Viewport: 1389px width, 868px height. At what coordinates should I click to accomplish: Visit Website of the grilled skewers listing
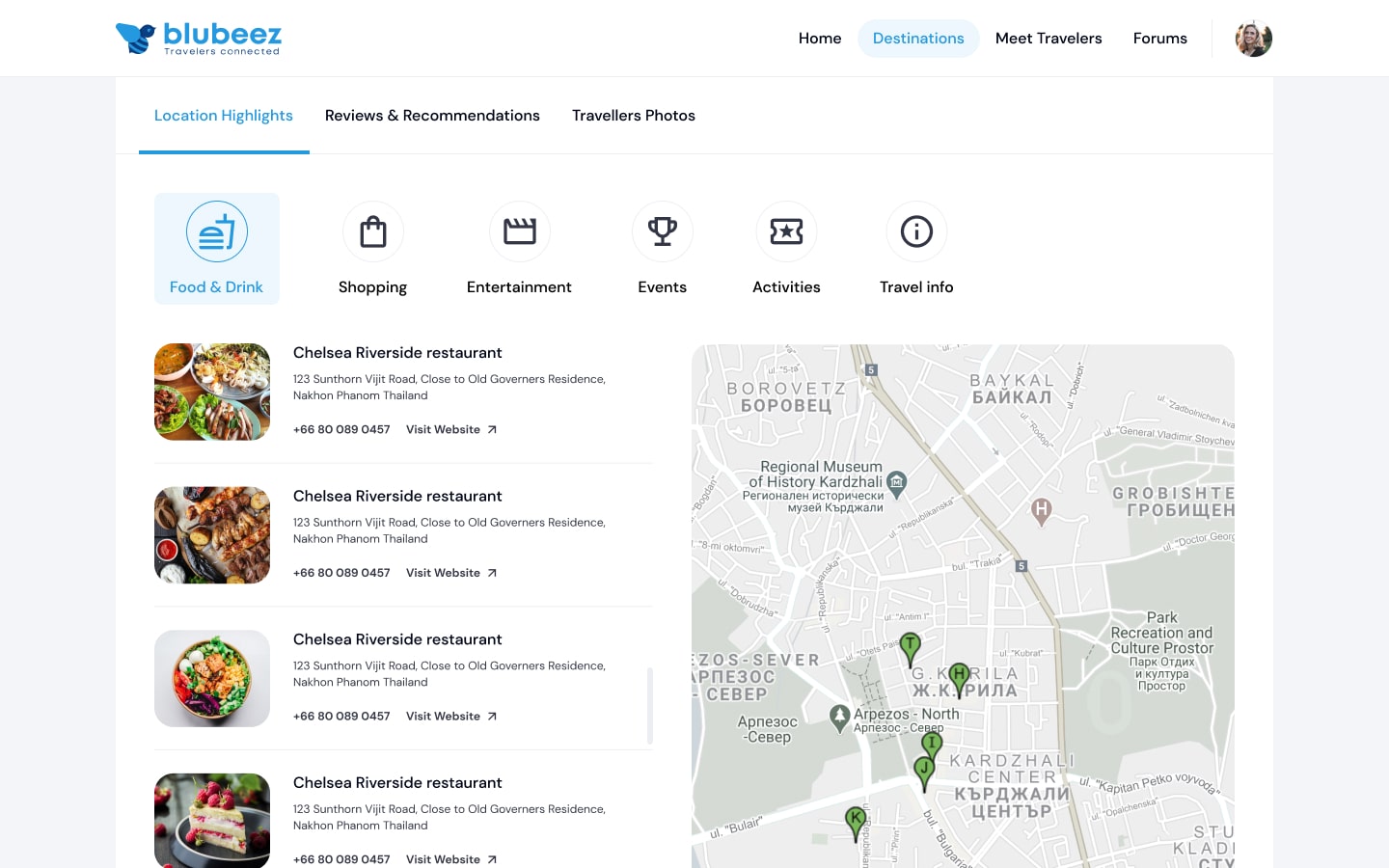(x=451, y=573)
